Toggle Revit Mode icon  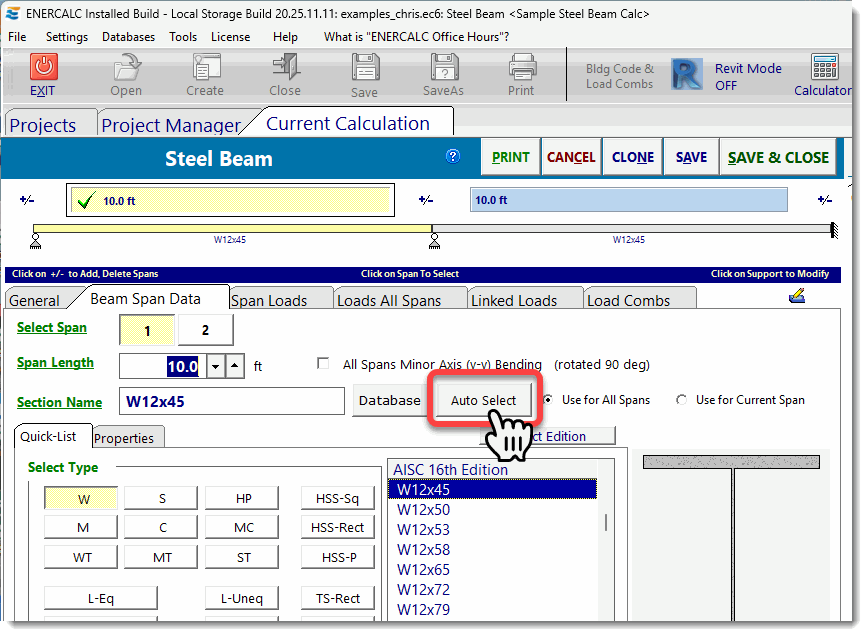click(687, 74)
